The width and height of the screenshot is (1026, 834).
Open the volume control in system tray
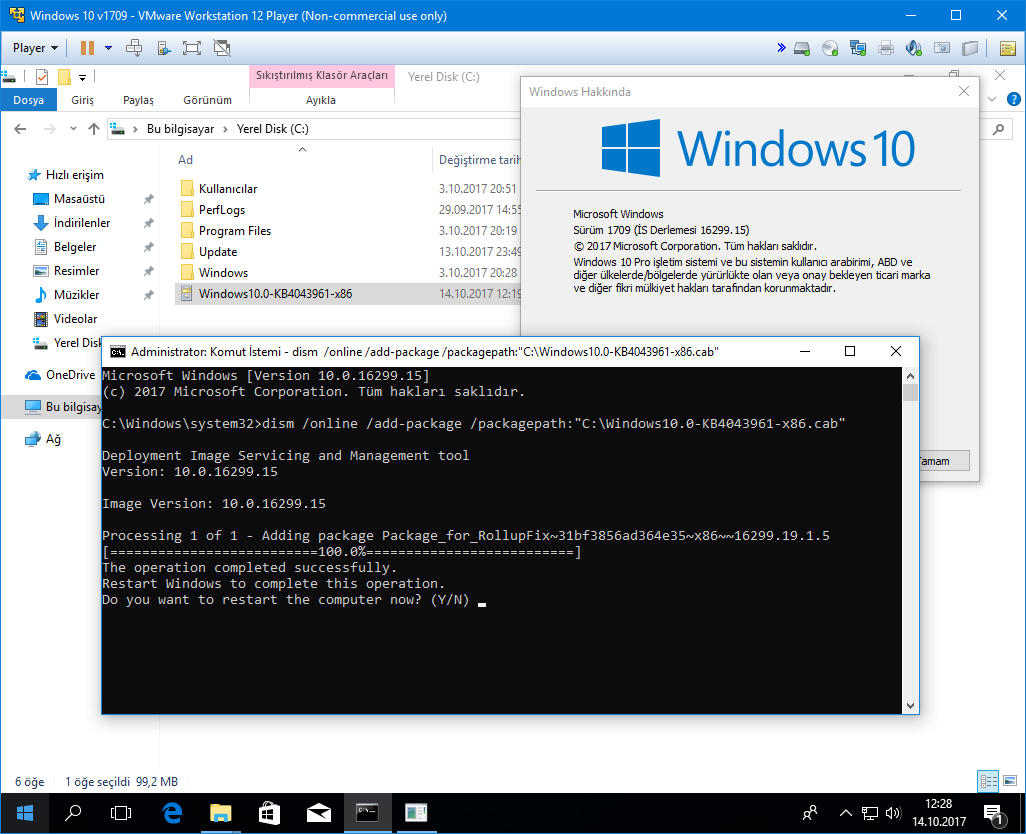point(893,813)
